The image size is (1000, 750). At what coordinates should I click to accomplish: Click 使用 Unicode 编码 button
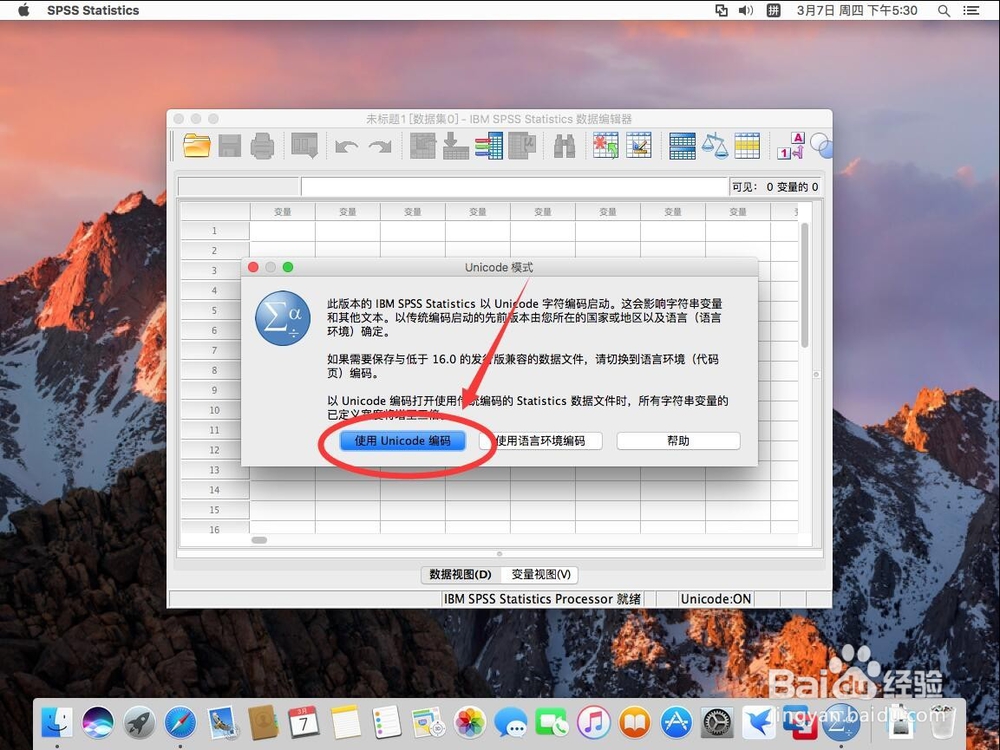402,441
